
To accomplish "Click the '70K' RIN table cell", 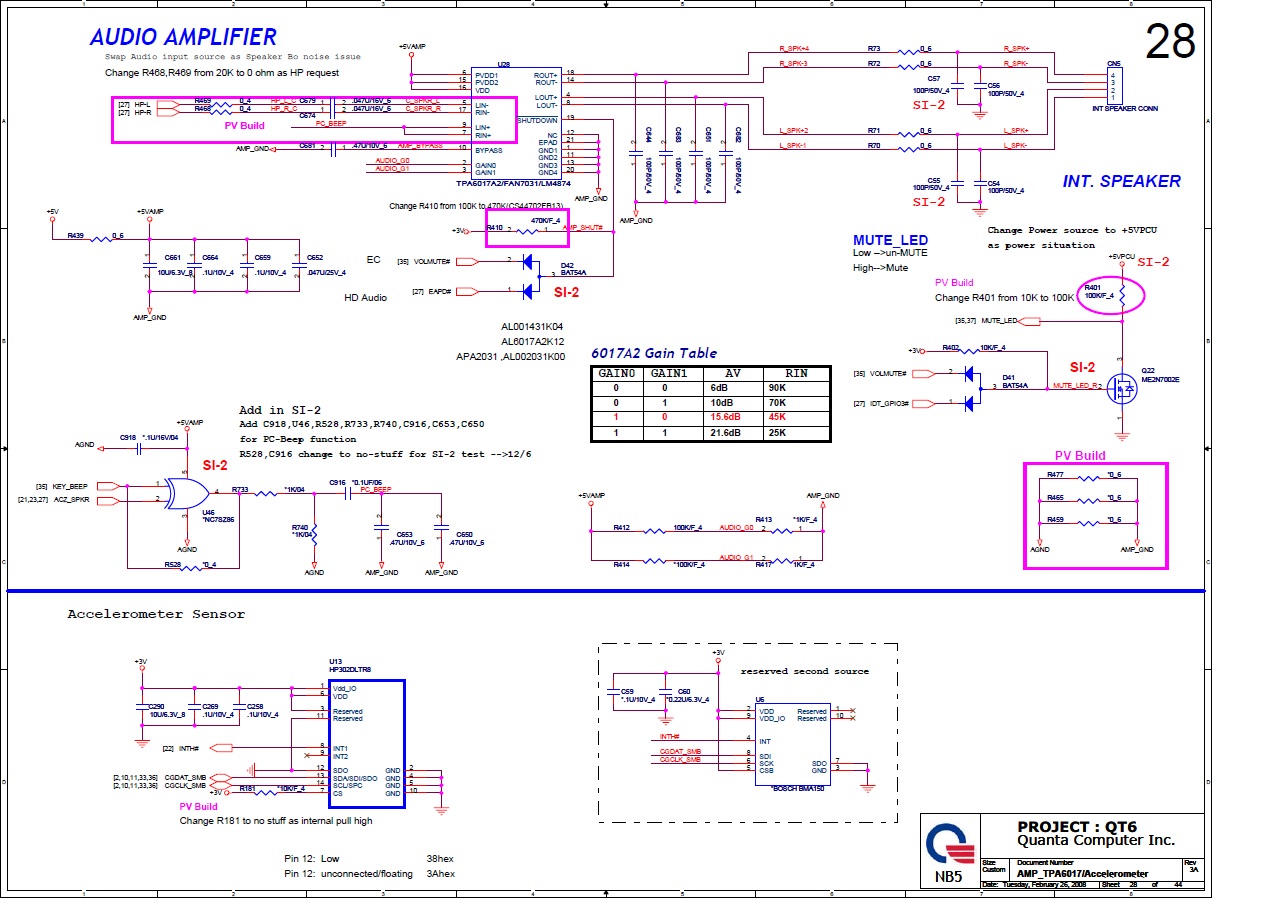I will 796,401.
